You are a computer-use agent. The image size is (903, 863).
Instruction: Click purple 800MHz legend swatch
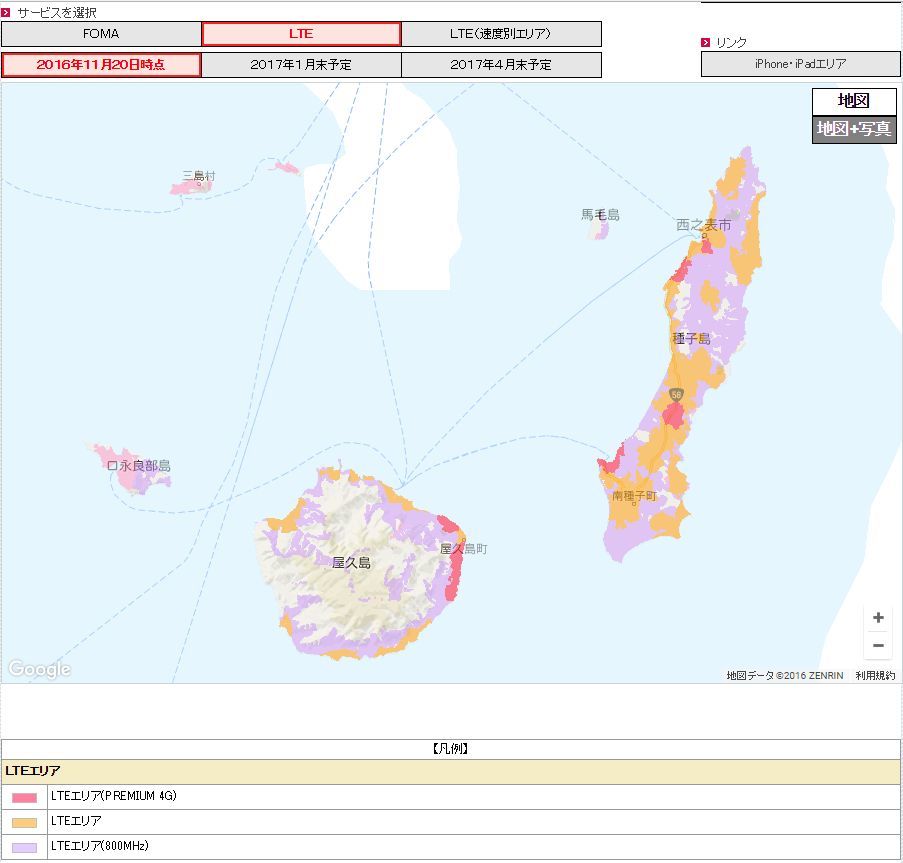tap(25, 847)
